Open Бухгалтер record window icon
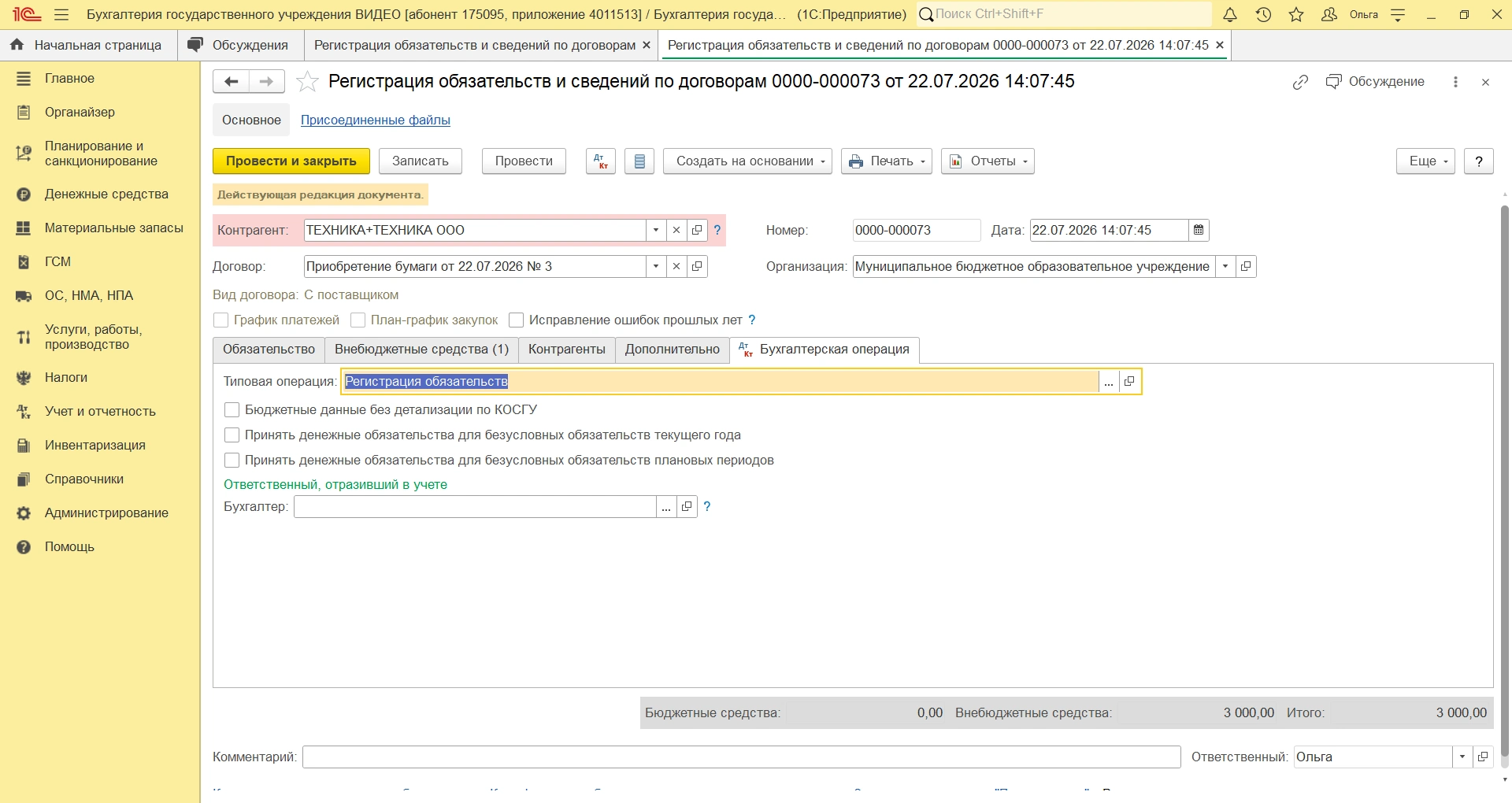Image resolution: width=1512 pixels, height=803 pixels. [x=687, y=507]
